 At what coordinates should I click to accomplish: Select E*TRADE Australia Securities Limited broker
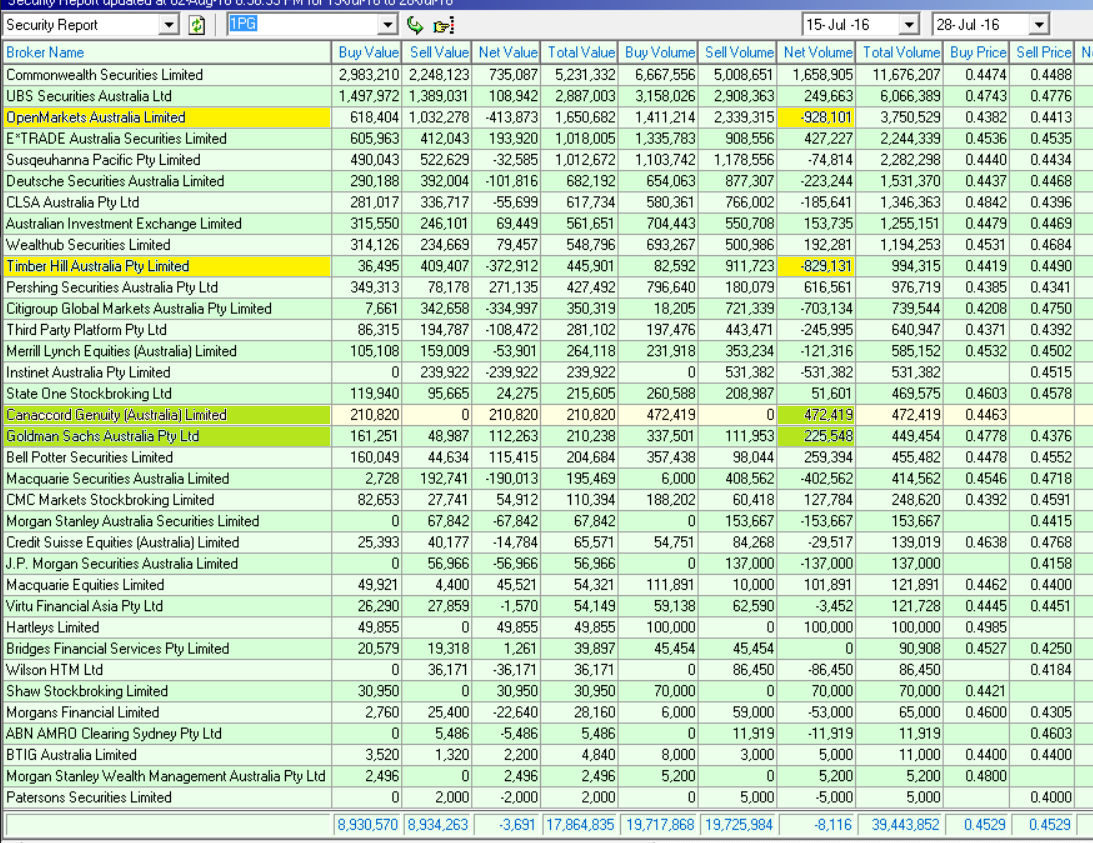(x=116, y=139)
